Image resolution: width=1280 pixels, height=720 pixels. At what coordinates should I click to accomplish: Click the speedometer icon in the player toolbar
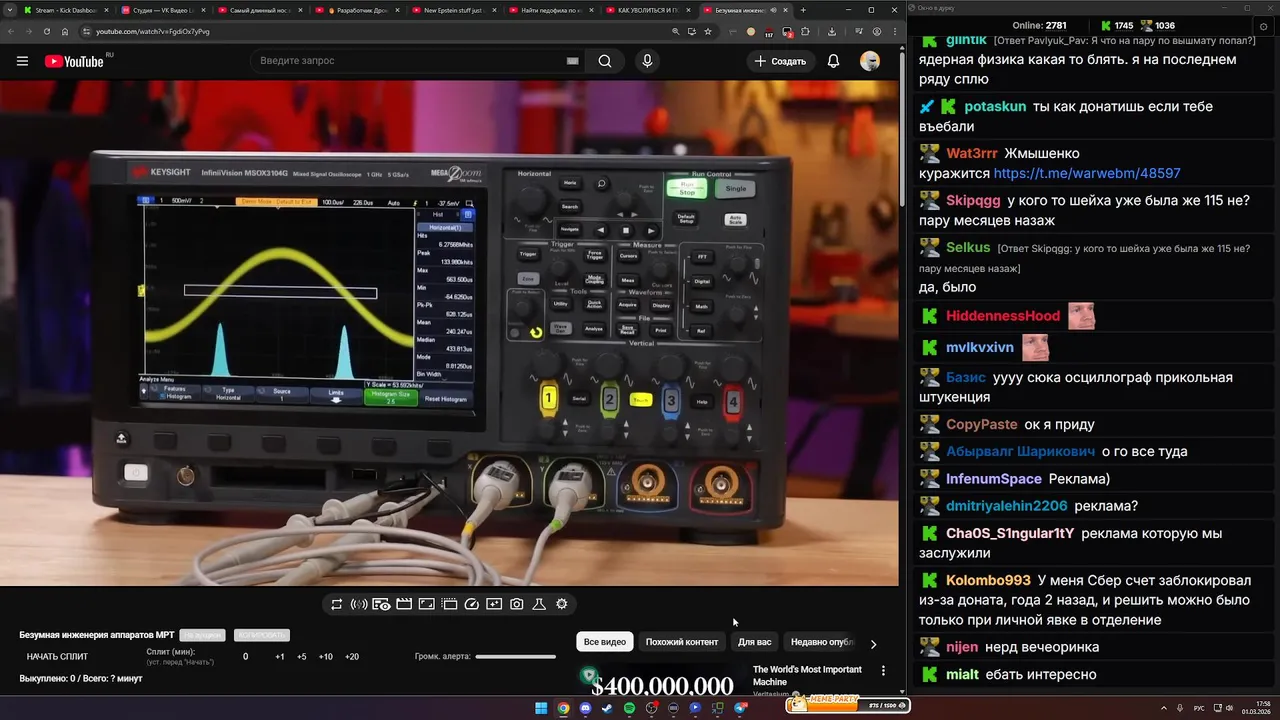pos(471,604)
